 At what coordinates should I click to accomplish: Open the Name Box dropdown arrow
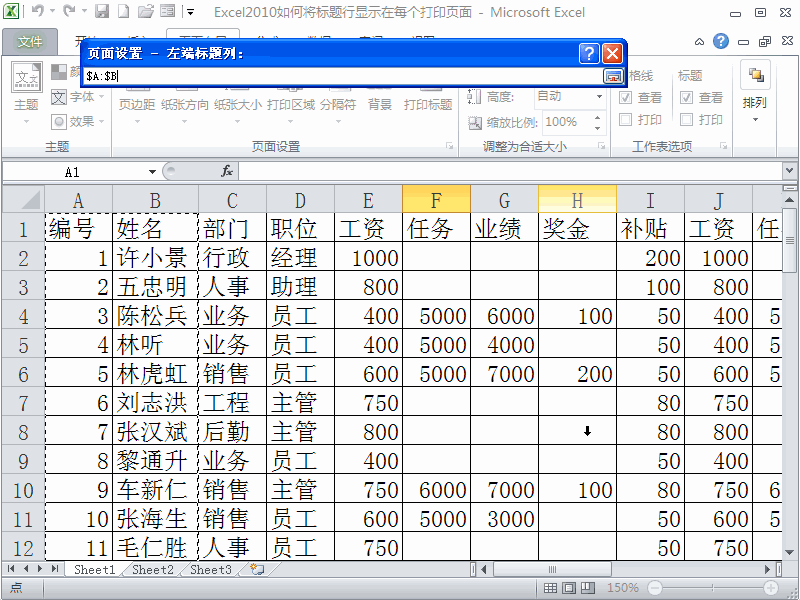click(152, 172)
